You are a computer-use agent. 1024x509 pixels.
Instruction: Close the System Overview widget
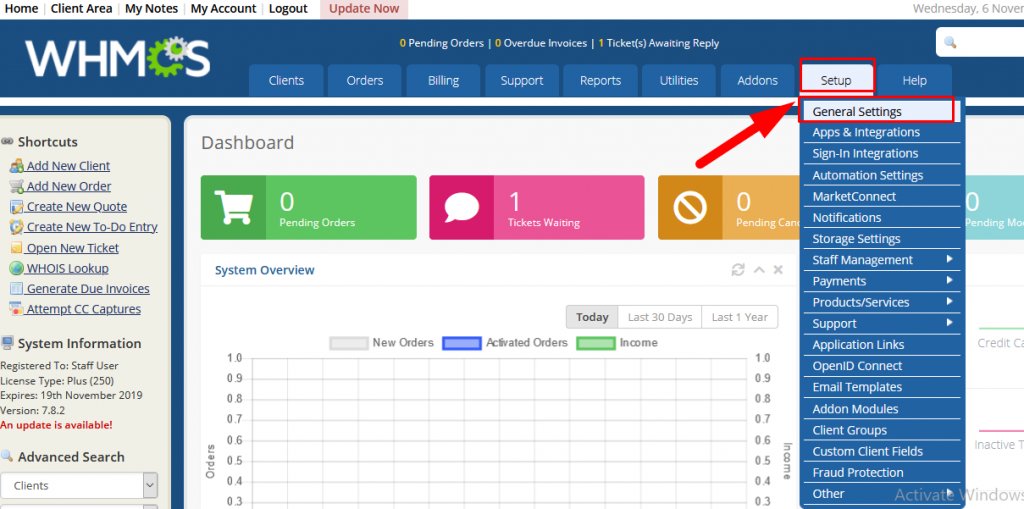tap(778, 270)
